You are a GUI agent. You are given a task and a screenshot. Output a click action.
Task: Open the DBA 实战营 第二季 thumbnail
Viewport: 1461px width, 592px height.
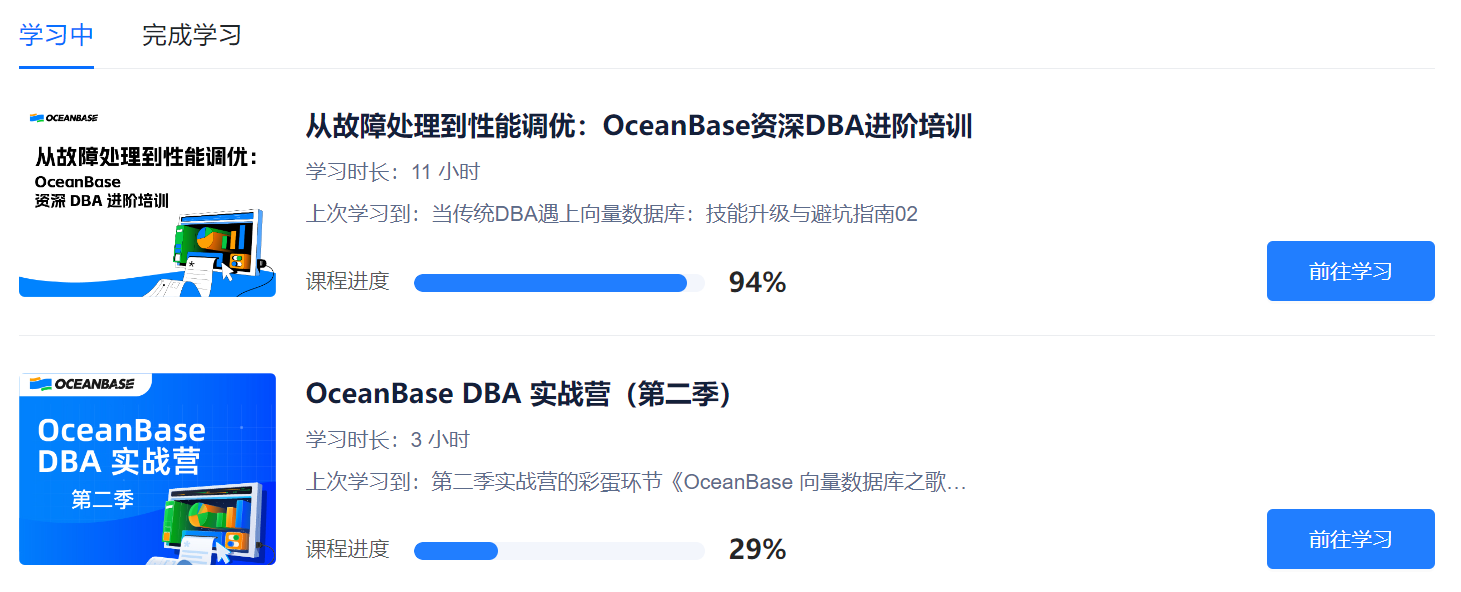click(x=147, y=468)
